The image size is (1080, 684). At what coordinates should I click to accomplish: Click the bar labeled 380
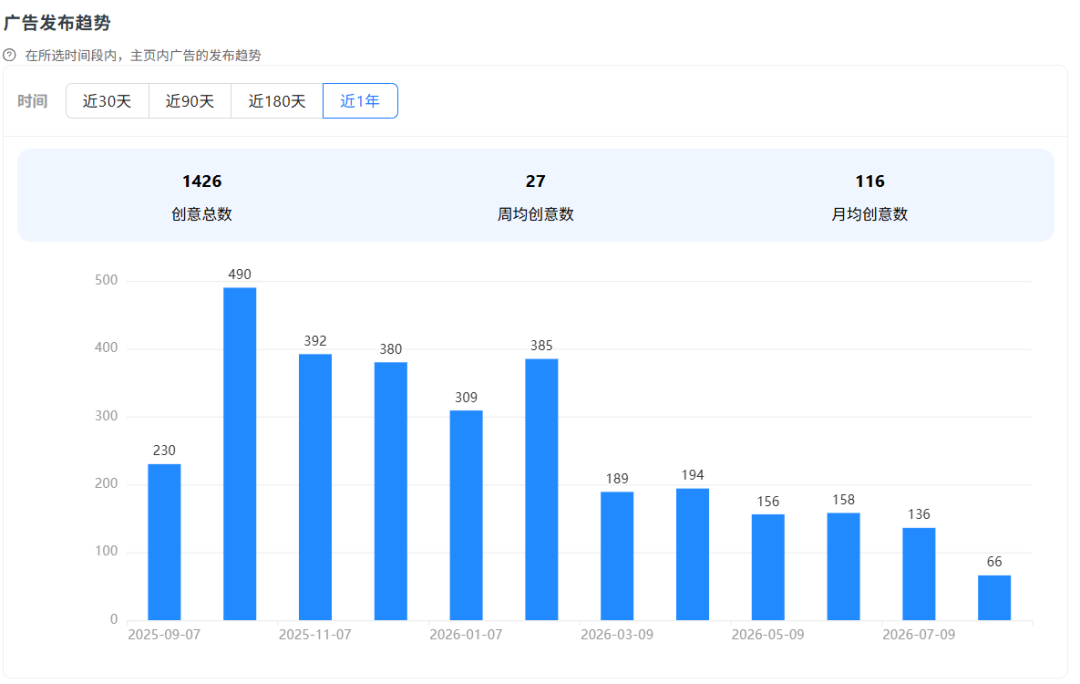391,491
